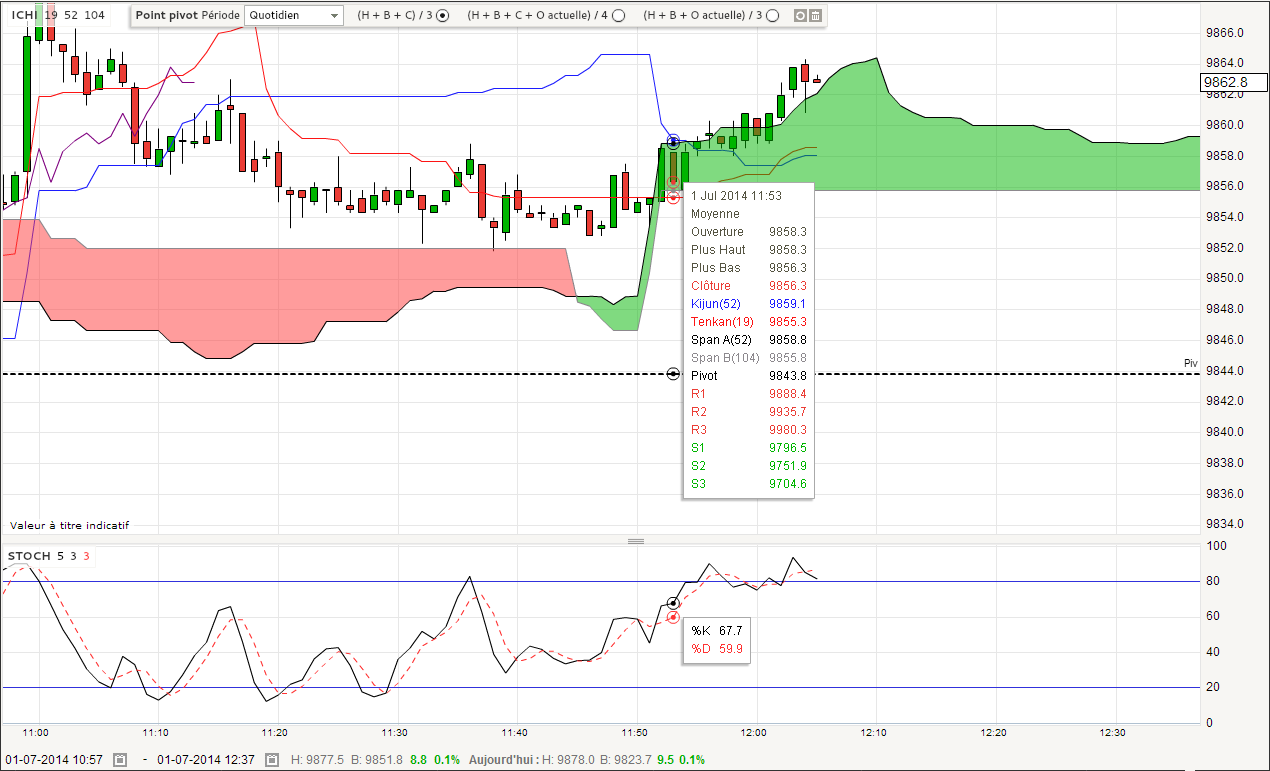Click the 11:30 time axis label

396,732
